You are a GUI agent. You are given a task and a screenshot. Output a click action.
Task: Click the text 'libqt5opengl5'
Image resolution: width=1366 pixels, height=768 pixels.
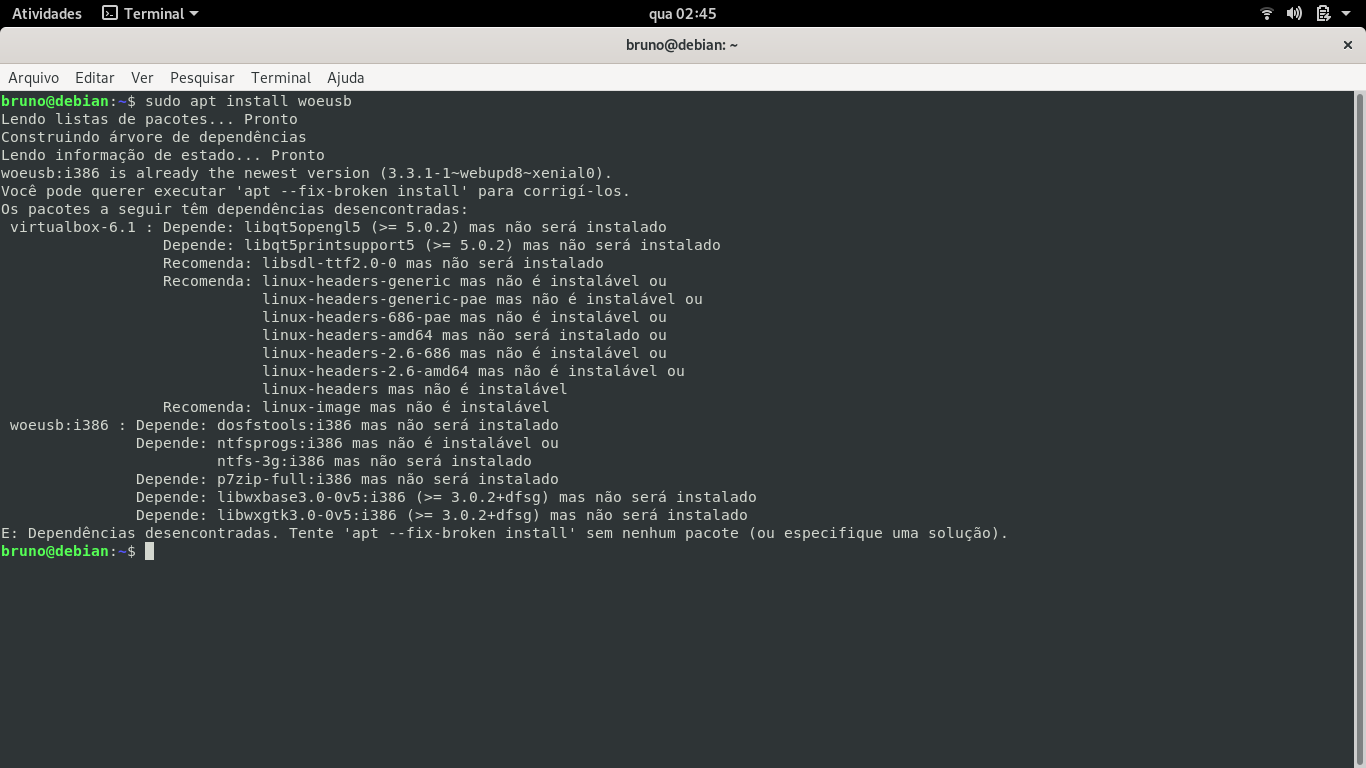click(302, 227)
